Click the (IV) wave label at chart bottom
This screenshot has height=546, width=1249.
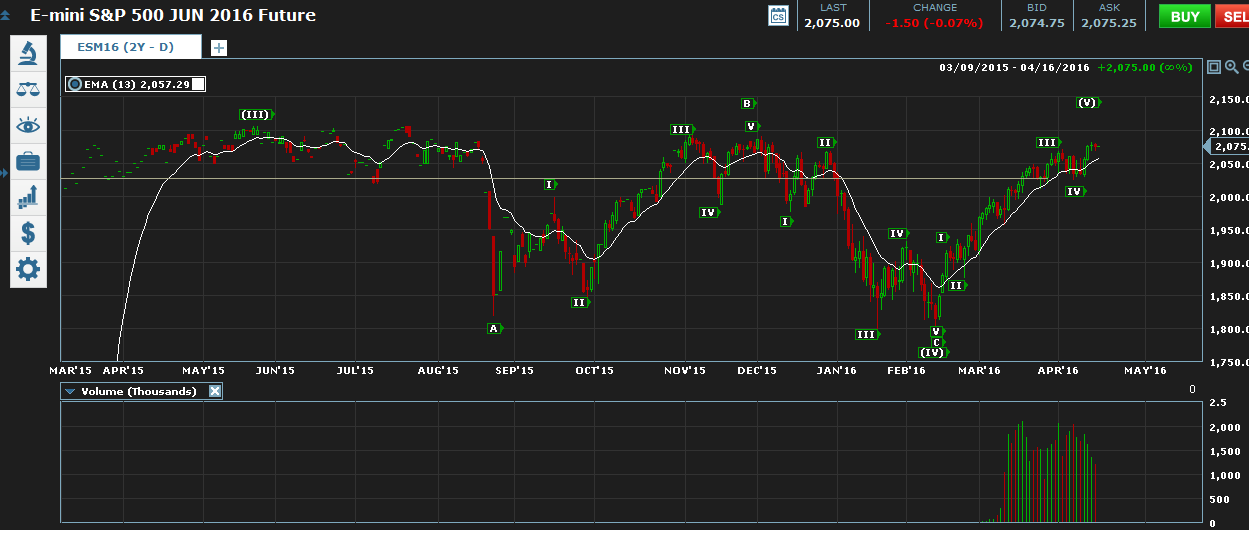coord(931,352)
